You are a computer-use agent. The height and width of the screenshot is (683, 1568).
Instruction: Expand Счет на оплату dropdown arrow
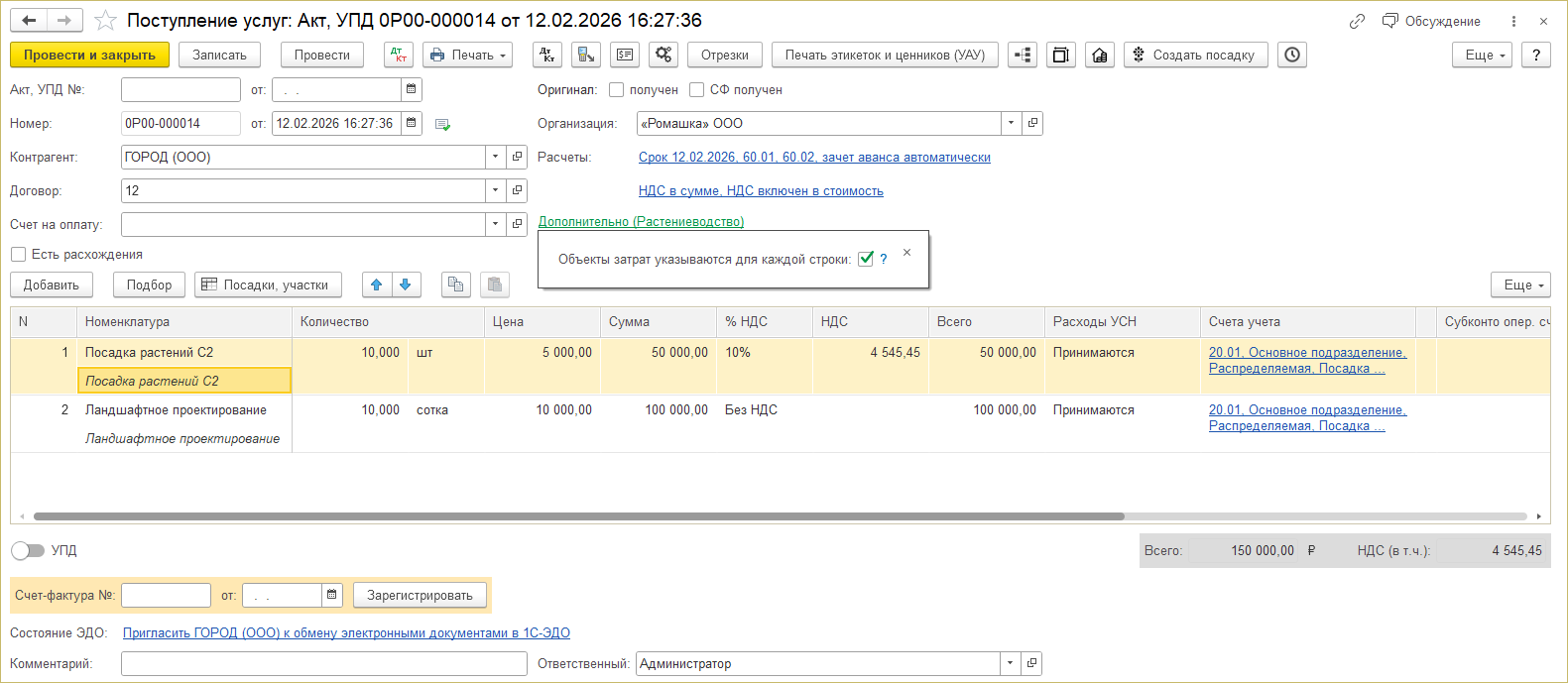[x=496, y=224]
